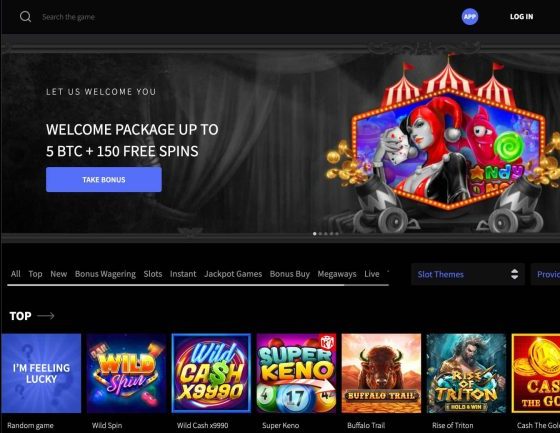Click the Slot Themes up-down arrows
The width and height of the screenshot is (560, 433).
coord(514,274)
